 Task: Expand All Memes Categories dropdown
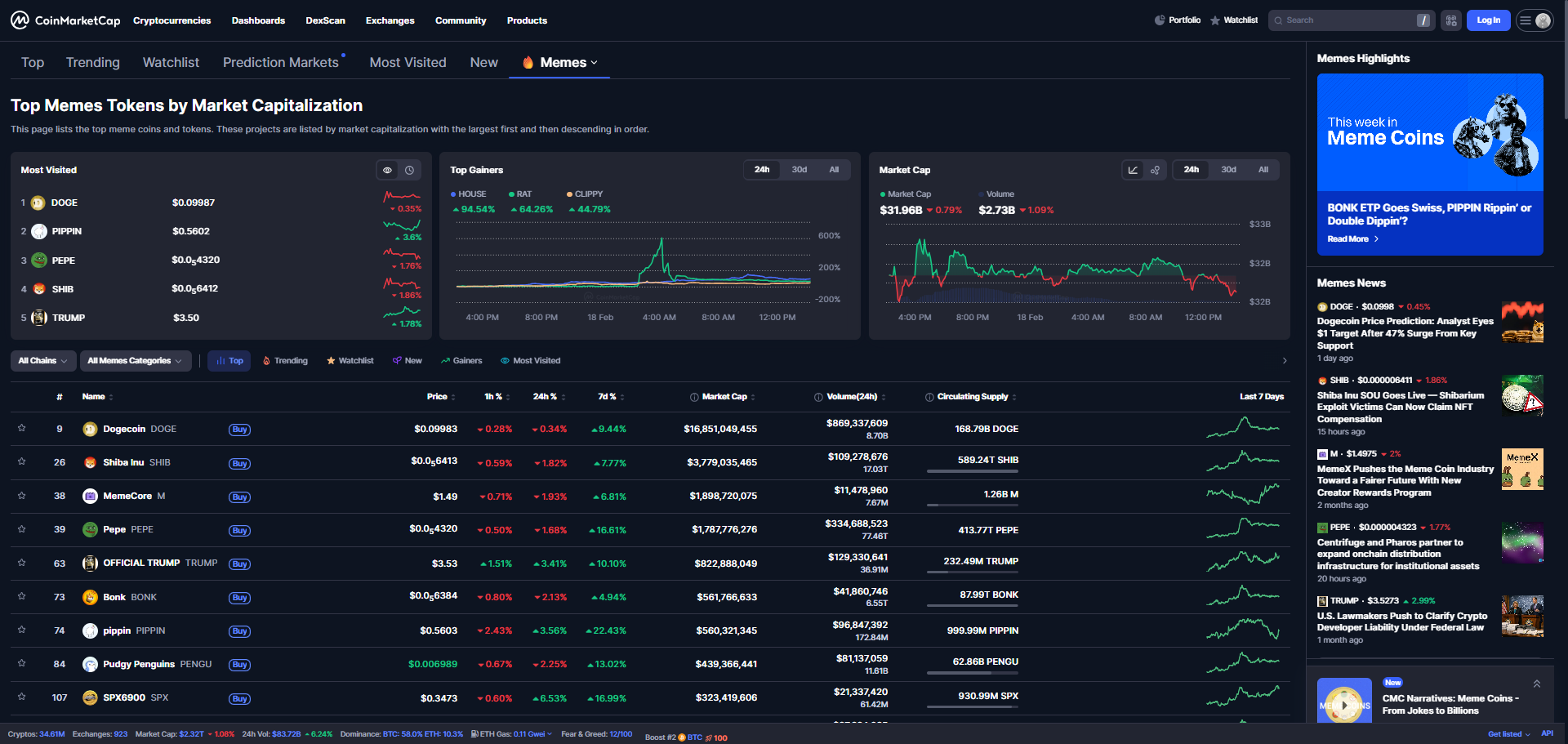tap(136, 361)
